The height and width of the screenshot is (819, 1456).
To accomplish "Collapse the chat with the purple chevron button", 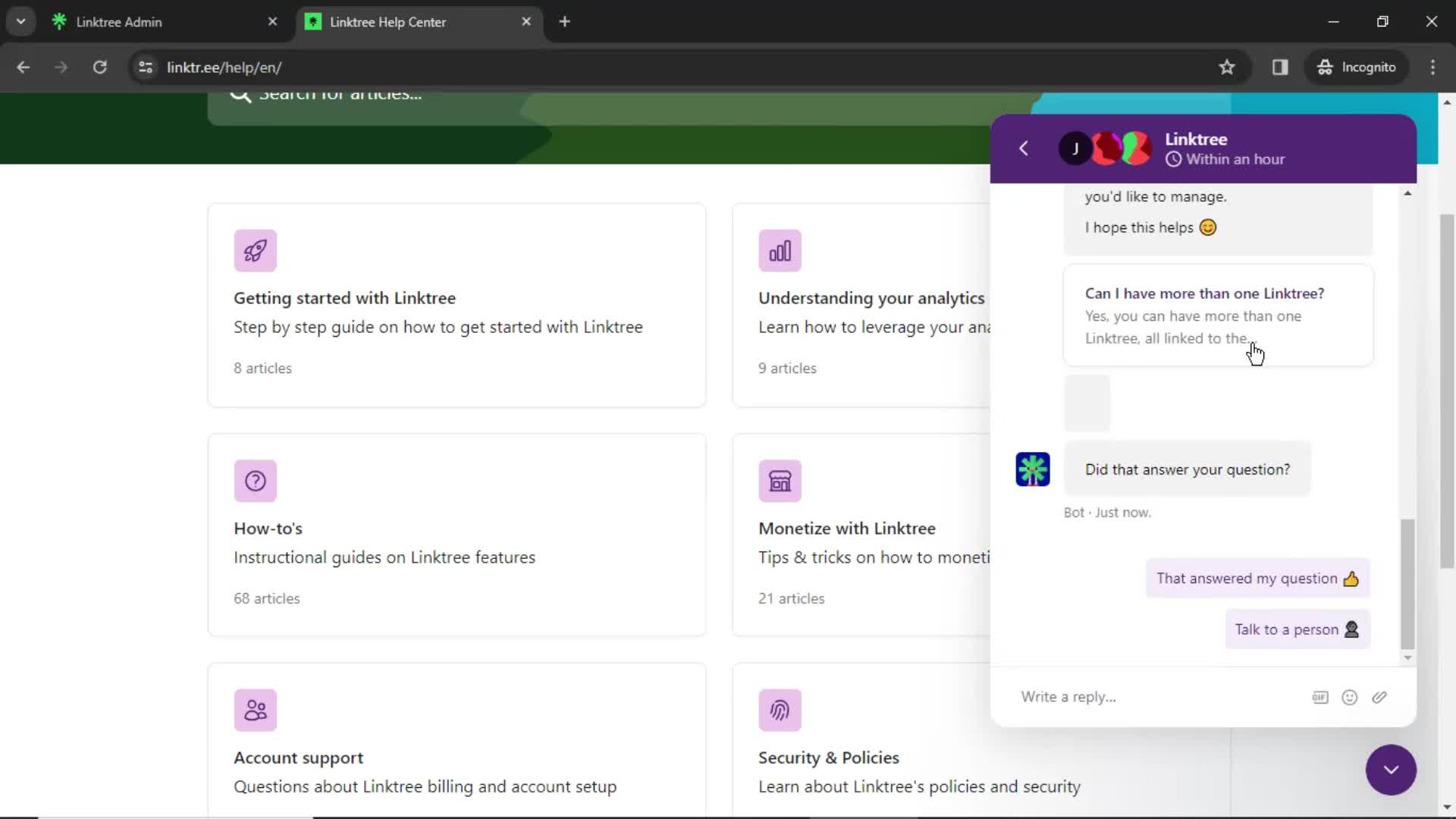I will click(x=1391, y=770).
